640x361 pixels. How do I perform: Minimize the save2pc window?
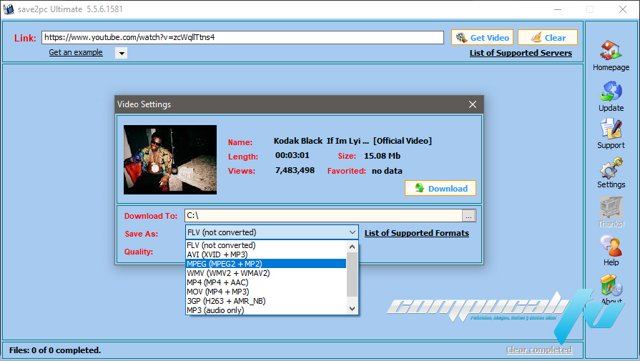pos(558,9)
